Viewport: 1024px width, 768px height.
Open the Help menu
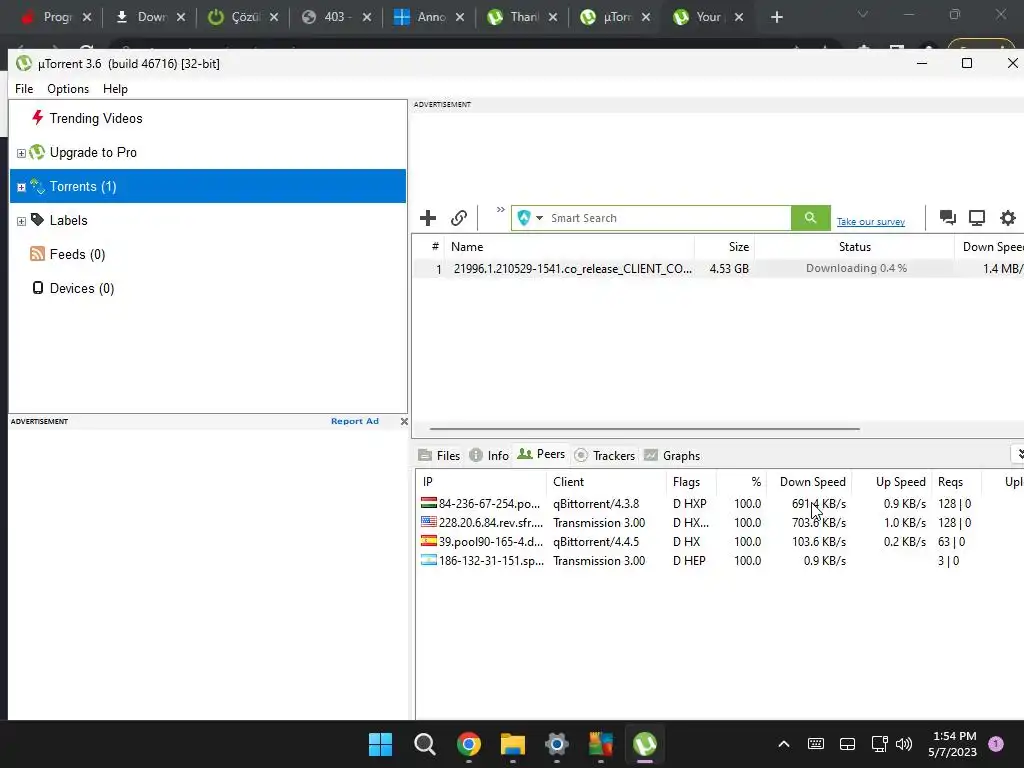click(x=115, y=89)
